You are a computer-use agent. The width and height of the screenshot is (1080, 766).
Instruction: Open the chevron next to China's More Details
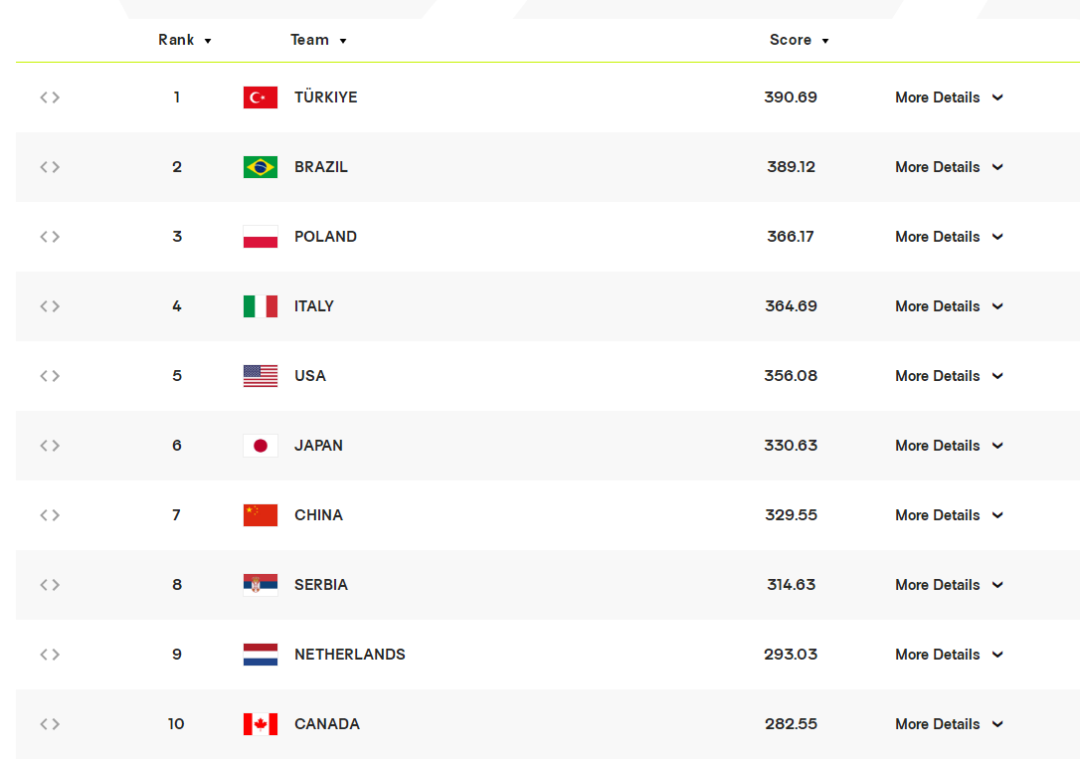(x=997, y=515)
